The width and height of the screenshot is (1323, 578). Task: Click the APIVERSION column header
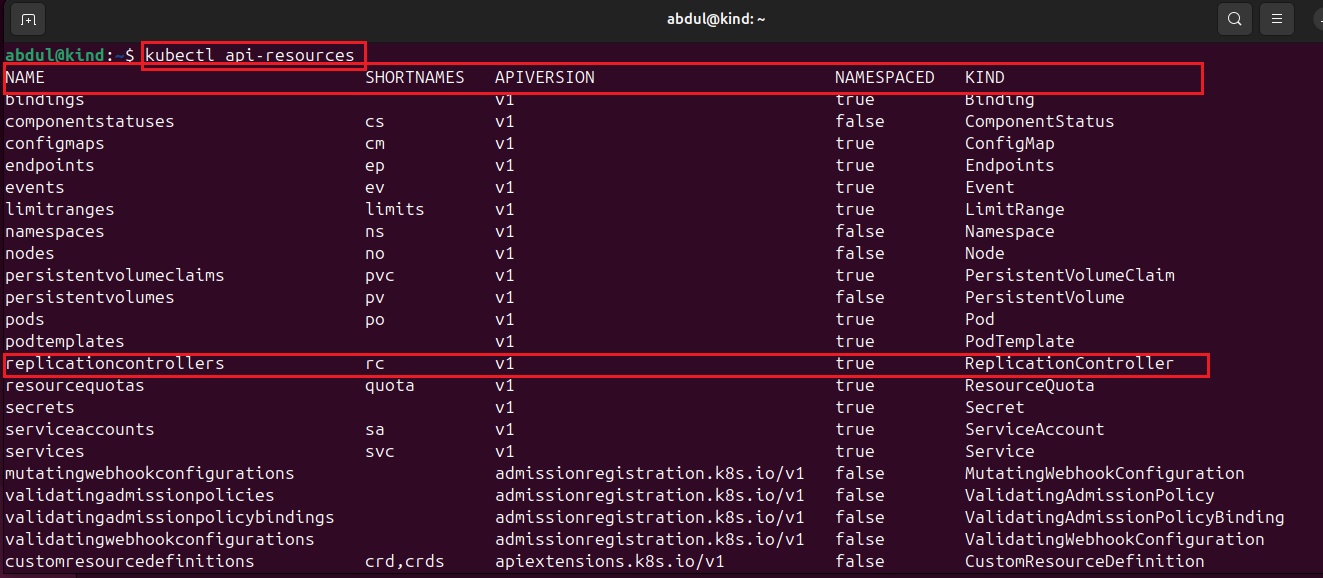click(544, 77)
